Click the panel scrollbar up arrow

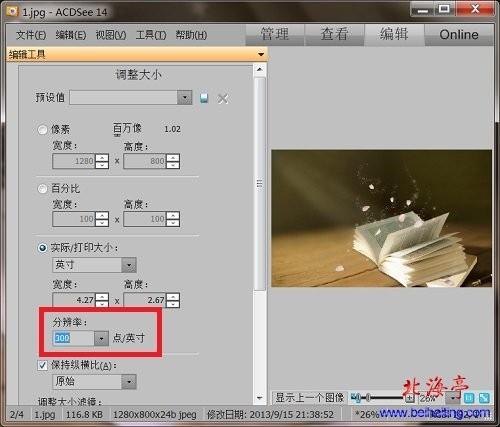click(x=260, y=70)
